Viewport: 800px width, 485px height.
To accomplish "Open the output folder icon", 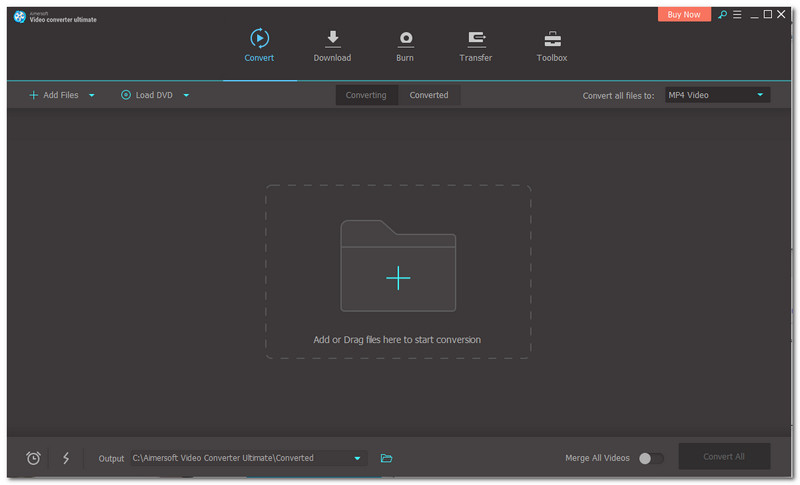I will (x=386, y=458).
